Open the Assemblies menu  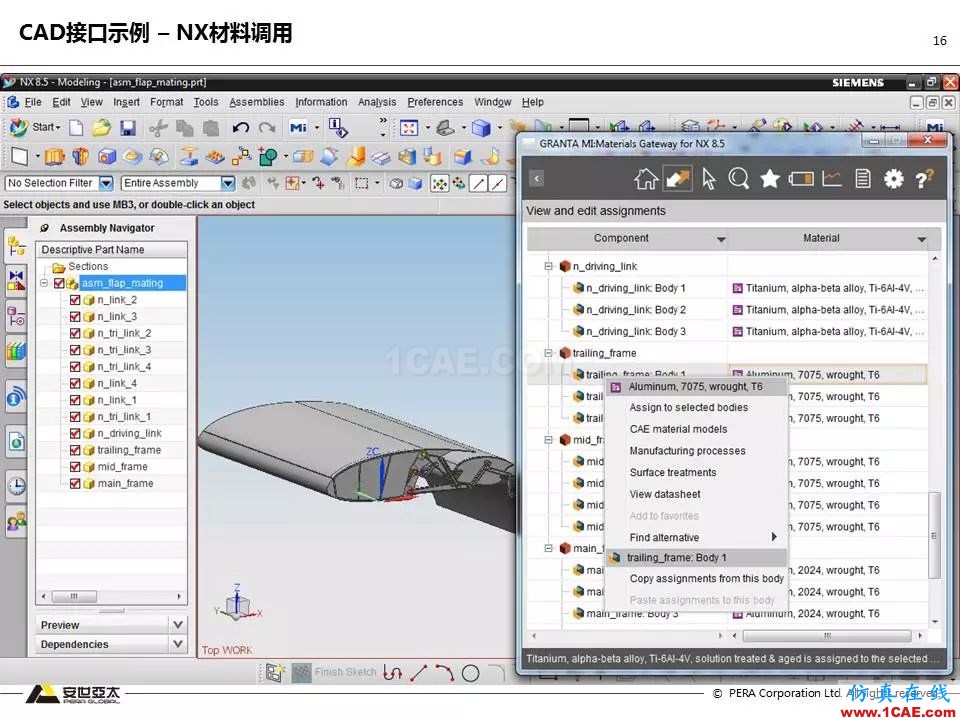(257, 102)
